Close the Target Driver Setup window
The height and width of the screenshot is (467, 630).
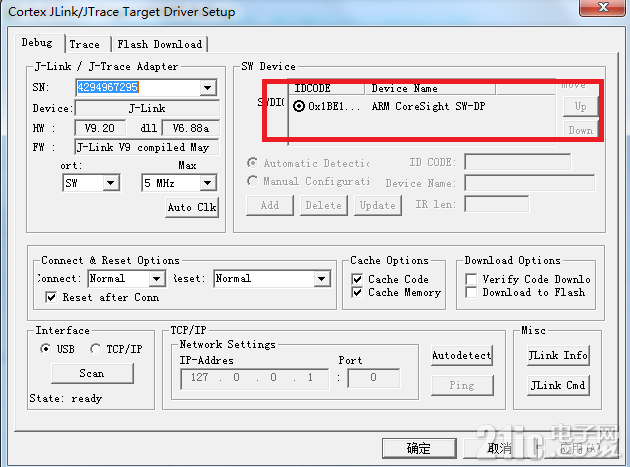602,7
